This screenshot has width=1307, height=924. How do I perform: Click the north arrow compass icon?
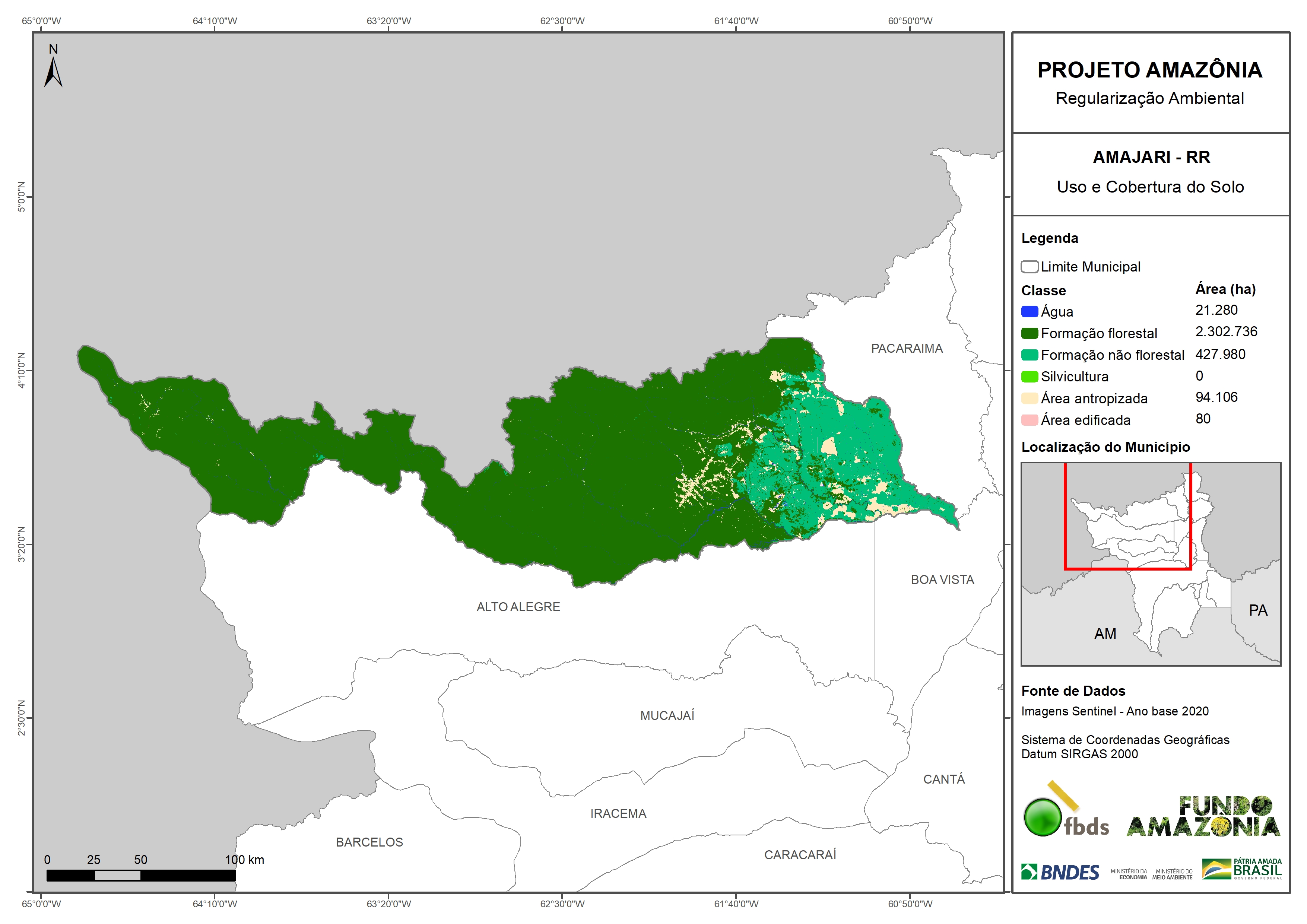click(x=53, y=69)
